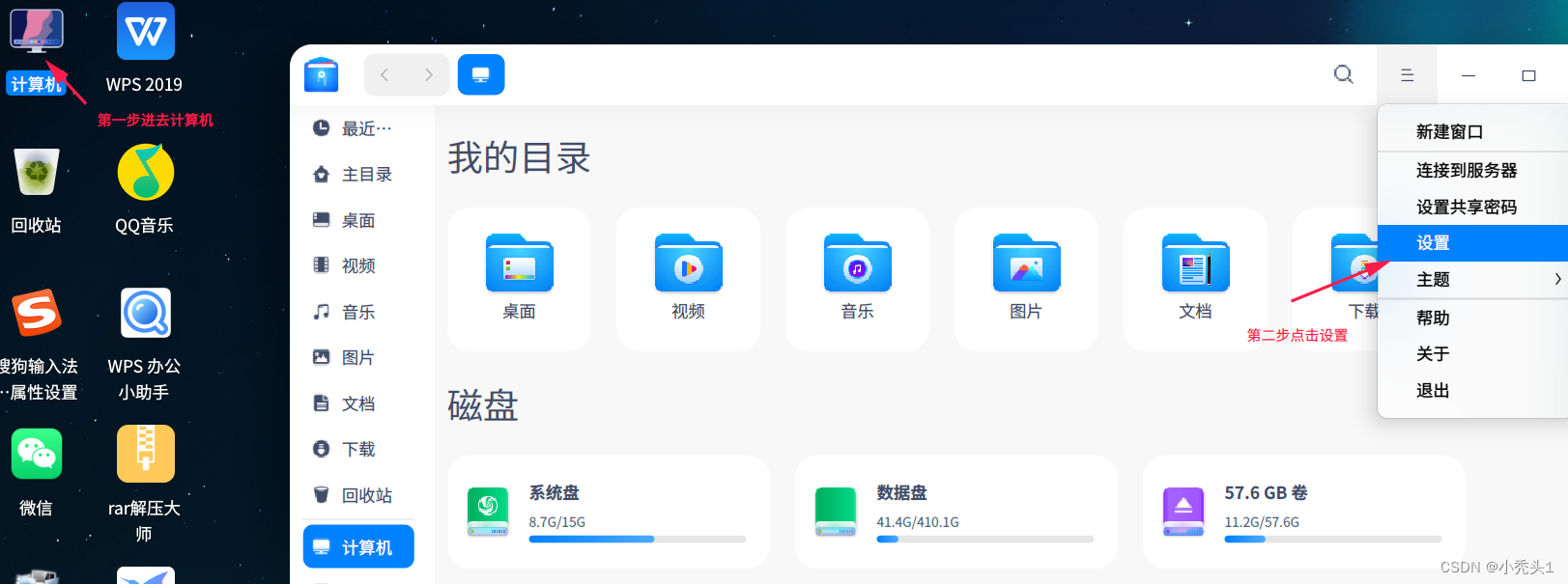Select 下载 in the sidebar
The image size is (1568, 584).
358,449
